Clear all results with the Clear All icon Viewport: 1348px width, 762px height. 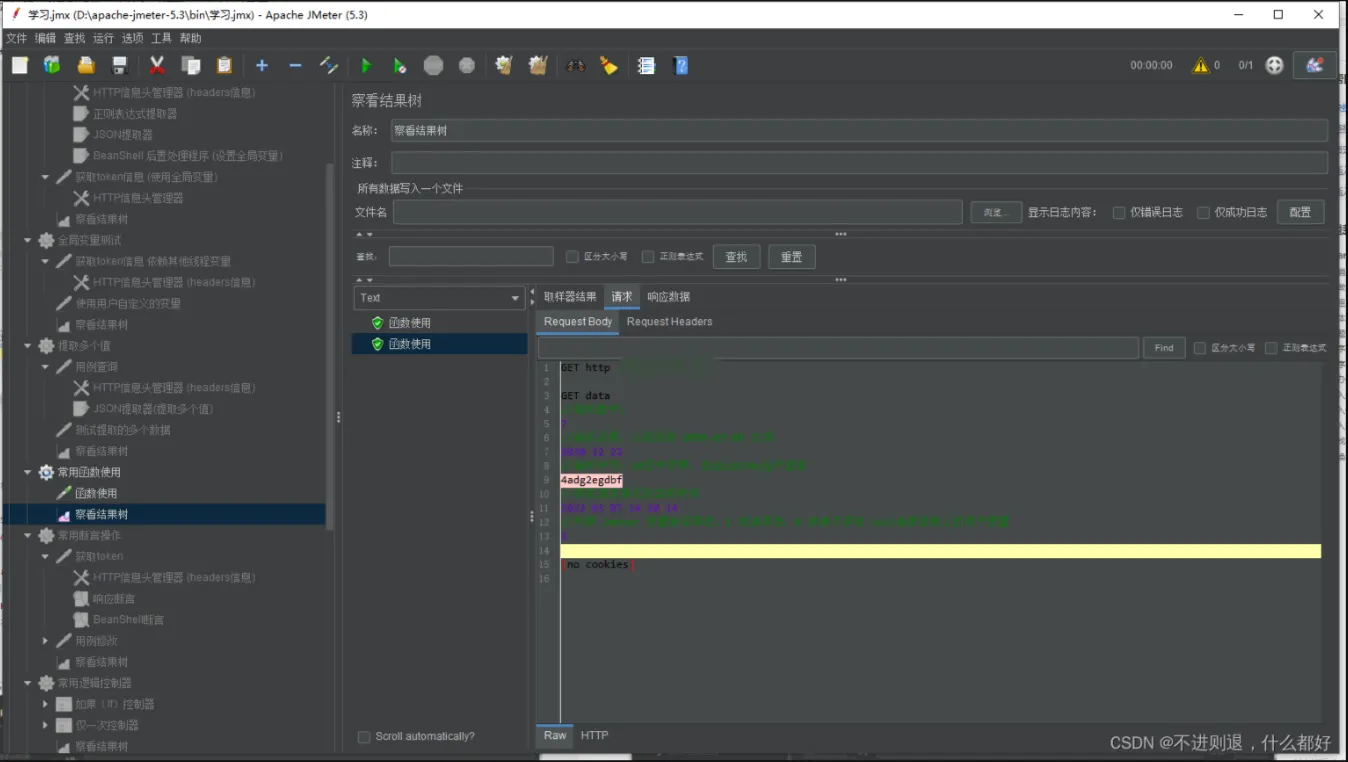[x=538, y=65]
